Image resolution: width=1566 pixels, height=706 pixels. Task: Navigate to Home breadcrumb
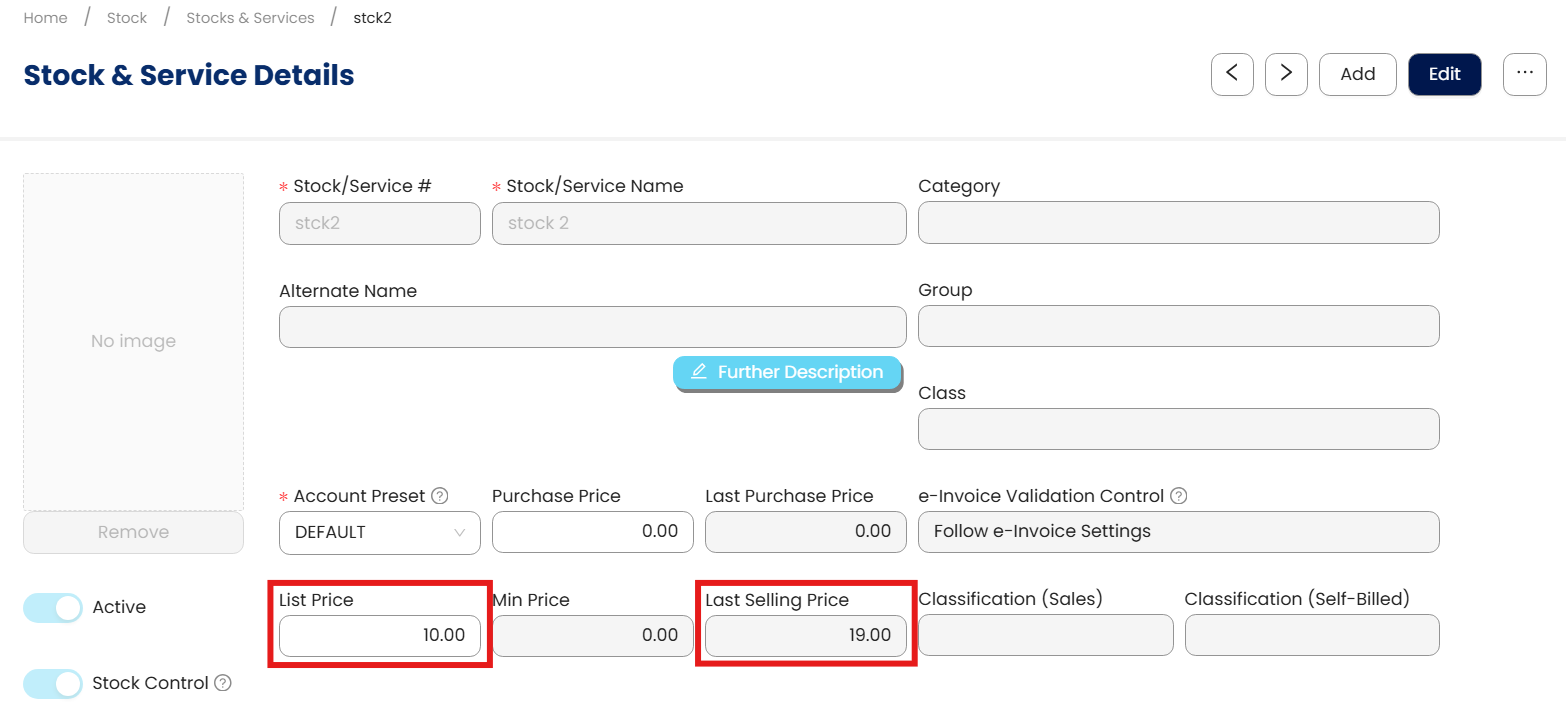[x=46, y=18]
